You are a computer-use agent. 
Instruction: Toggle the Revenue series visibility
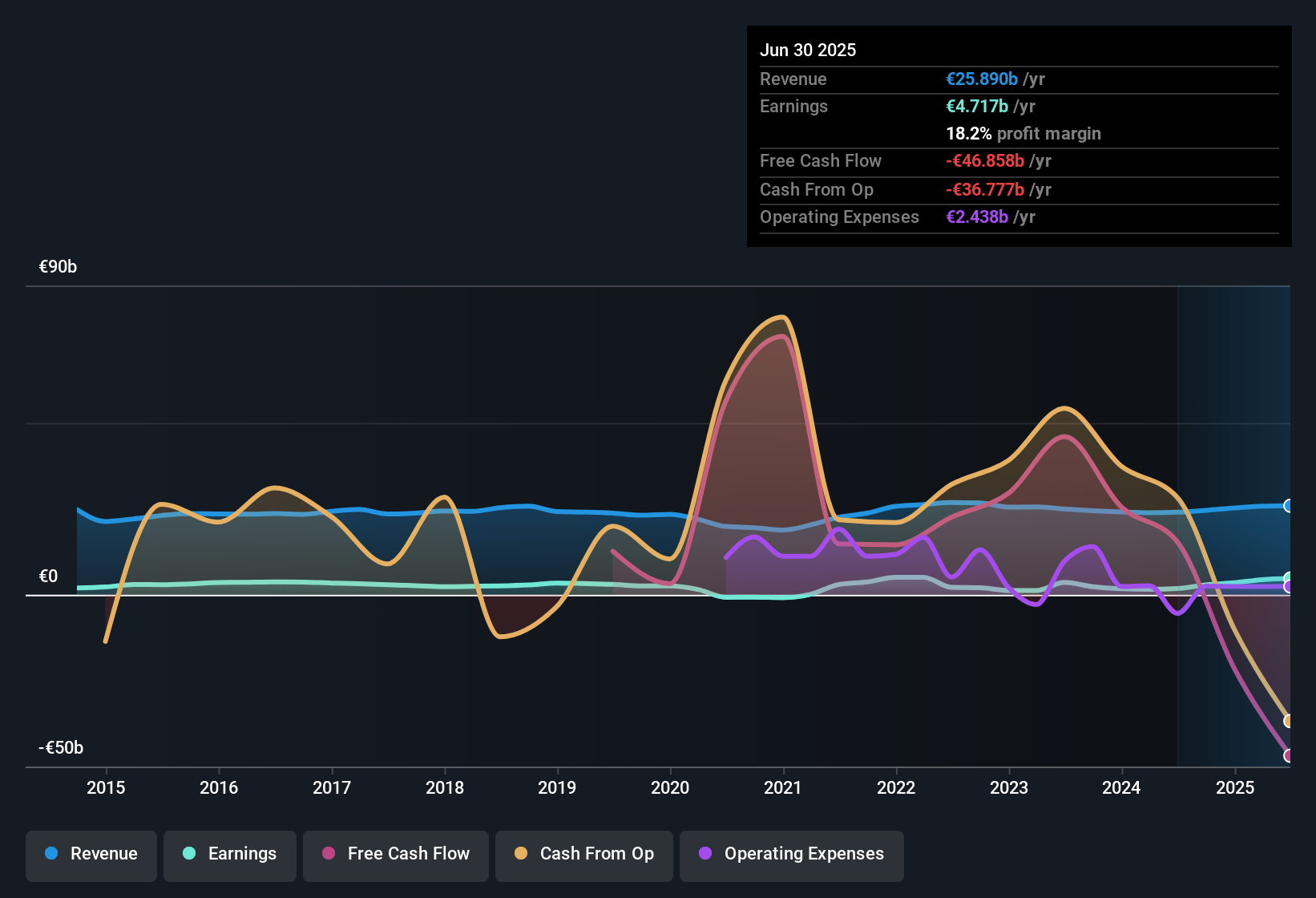tap(91, 854)
